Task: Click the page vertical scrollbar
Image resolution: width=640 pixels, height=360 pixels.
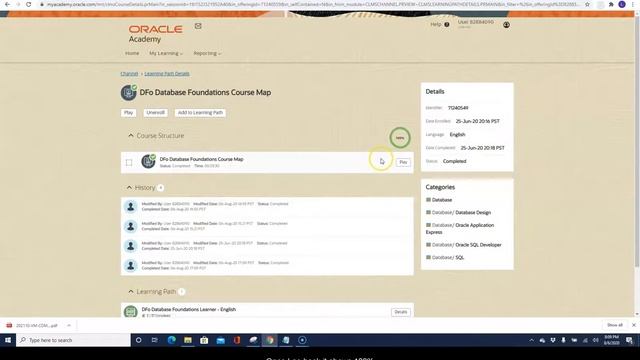Action: [637, 141]
